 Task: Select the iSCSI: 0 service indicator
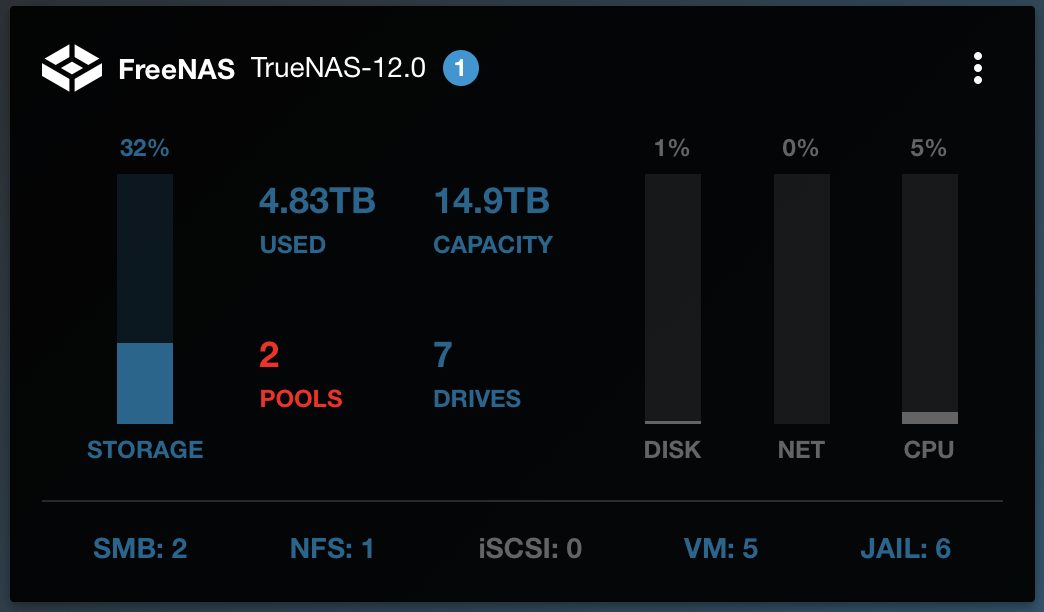(530, 549)
